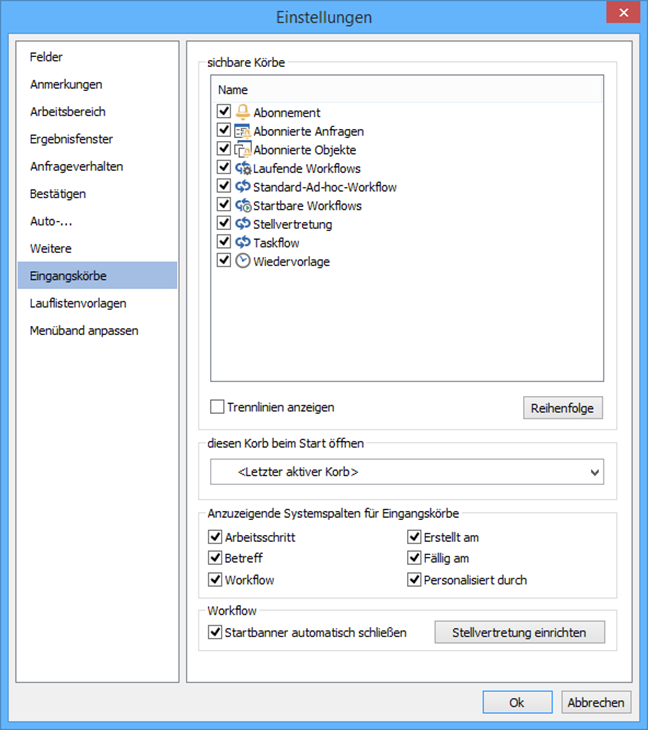648x730 pixels.
Task: Confirm settings with the Ok button
Action: click(516, 702)
